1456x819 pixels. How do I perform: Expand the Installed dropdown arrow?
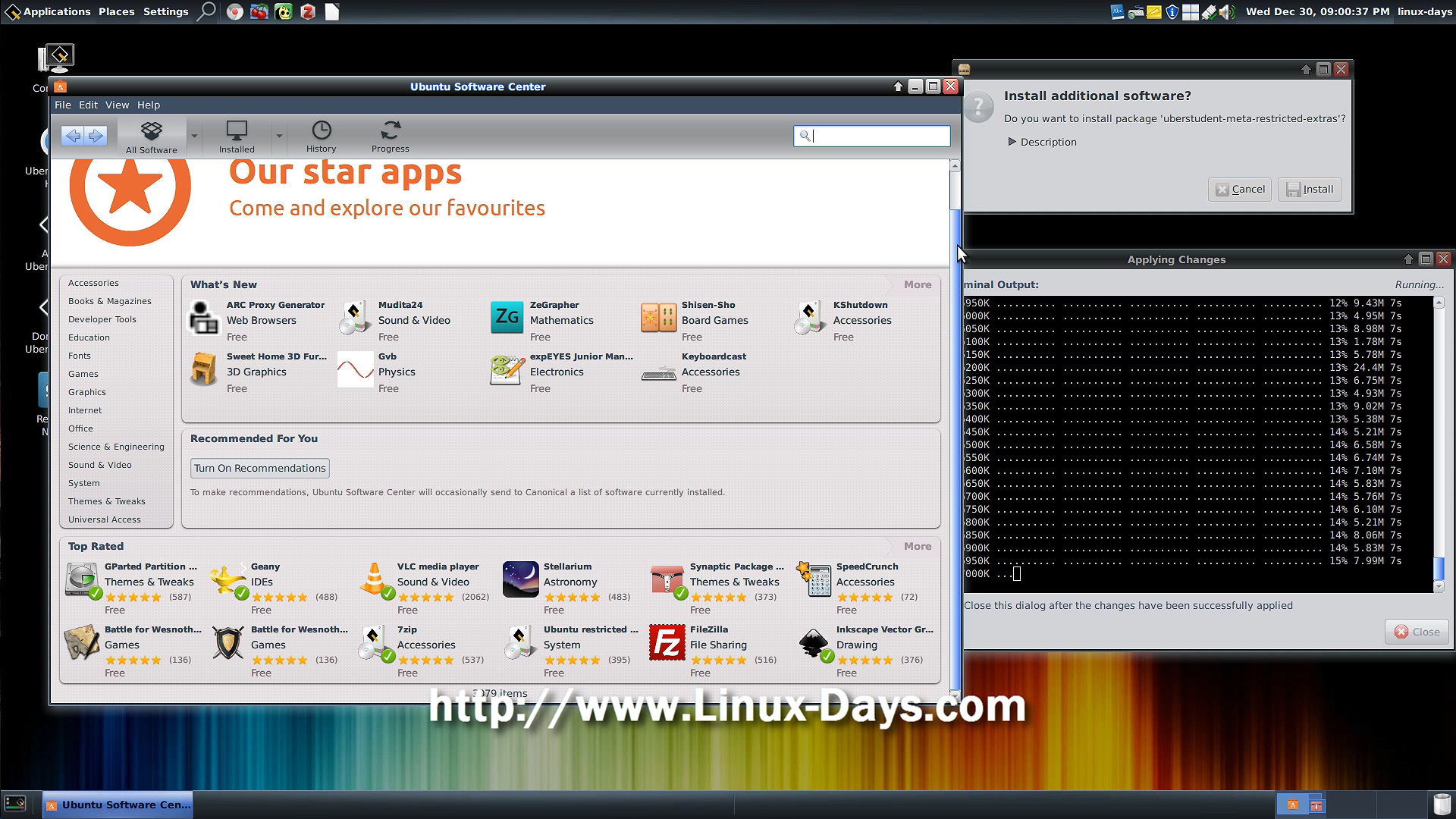click(279, 136)
